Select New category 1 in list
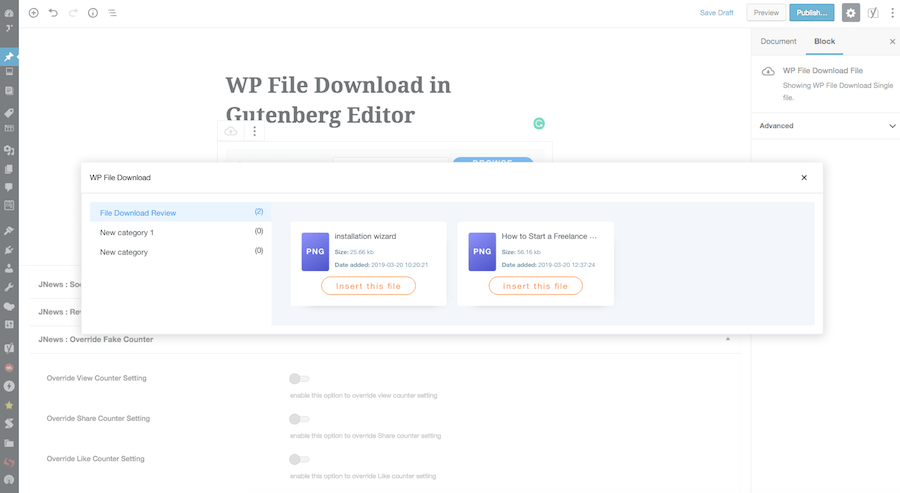 click(181, 232)
